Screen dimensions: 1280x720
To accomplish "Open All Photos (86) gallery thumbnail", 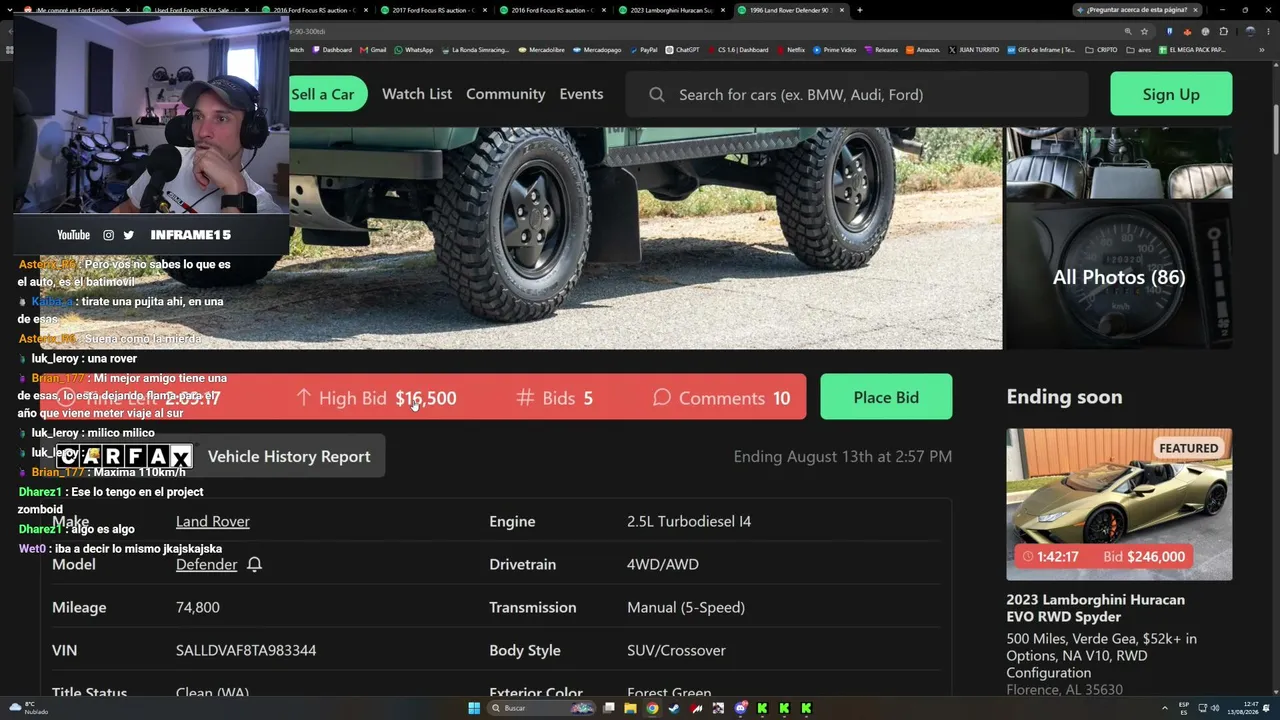I will pyautogui.click(x=1118, y=276).
